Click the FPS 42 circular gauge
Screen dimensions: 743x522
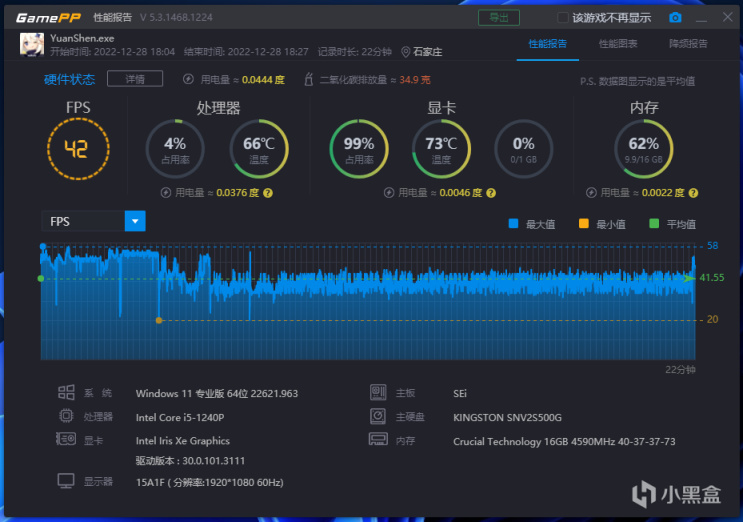[78, 149]
